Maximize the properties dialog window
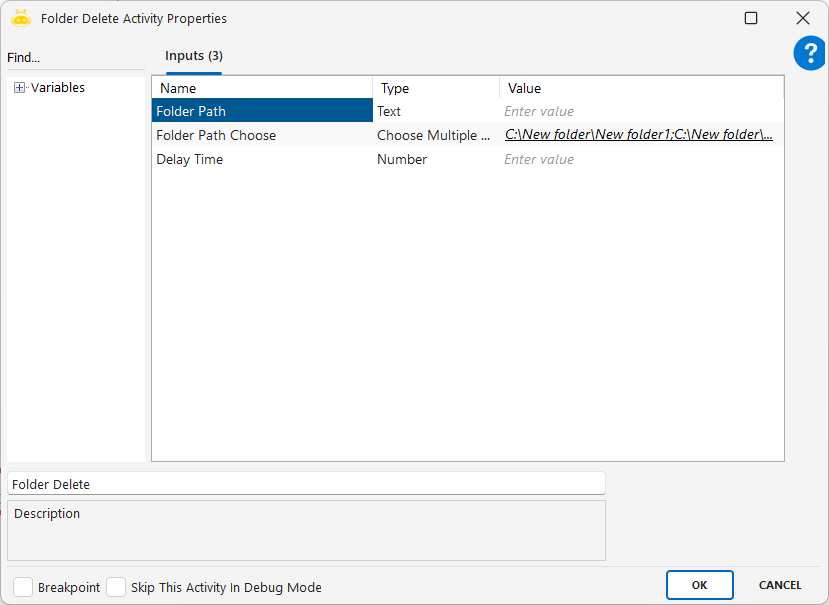829x605 pixels. tap(751, 18)
